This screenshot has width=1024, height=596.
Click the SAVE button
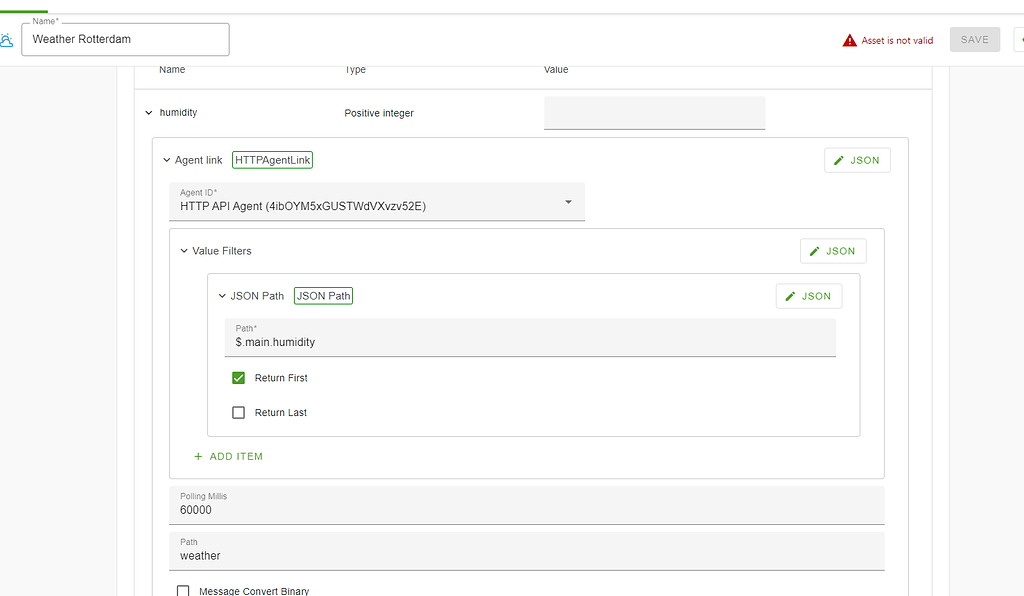(x=974, y=40)
